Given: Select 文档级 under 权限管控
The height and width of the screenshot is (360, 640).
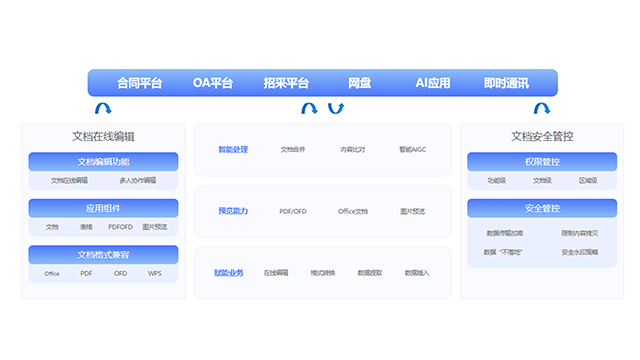Looking at the screenshot, I should coord(542,180).
